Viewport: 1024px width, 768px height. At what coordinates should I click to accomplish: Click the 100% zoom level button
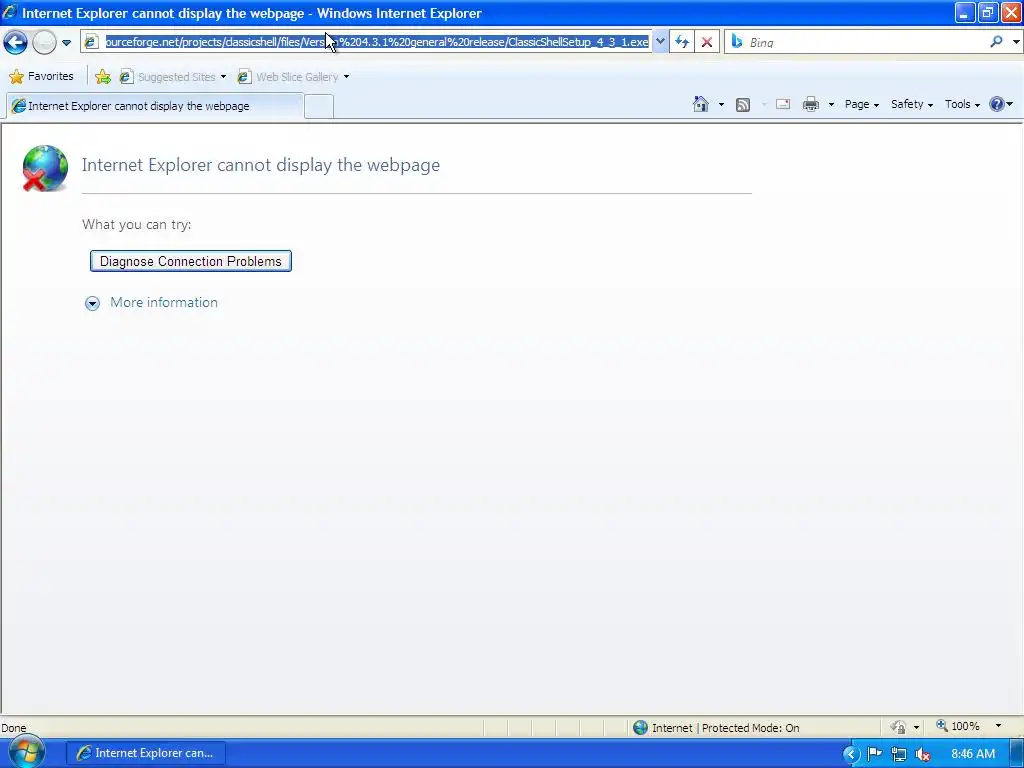tap(958, 726)
